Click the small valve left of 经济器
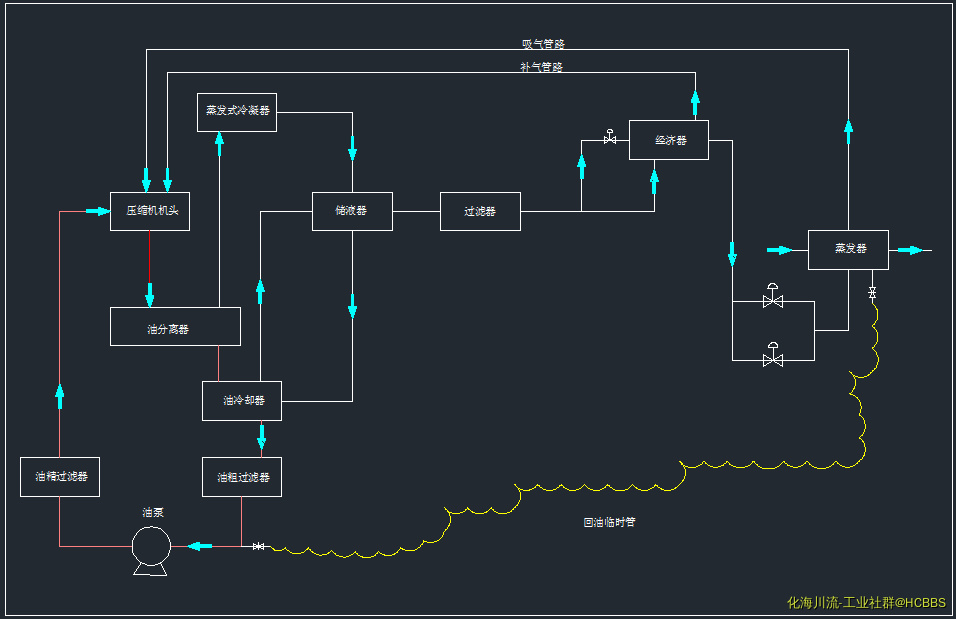 pyautogui.click(x=610, y=139)
